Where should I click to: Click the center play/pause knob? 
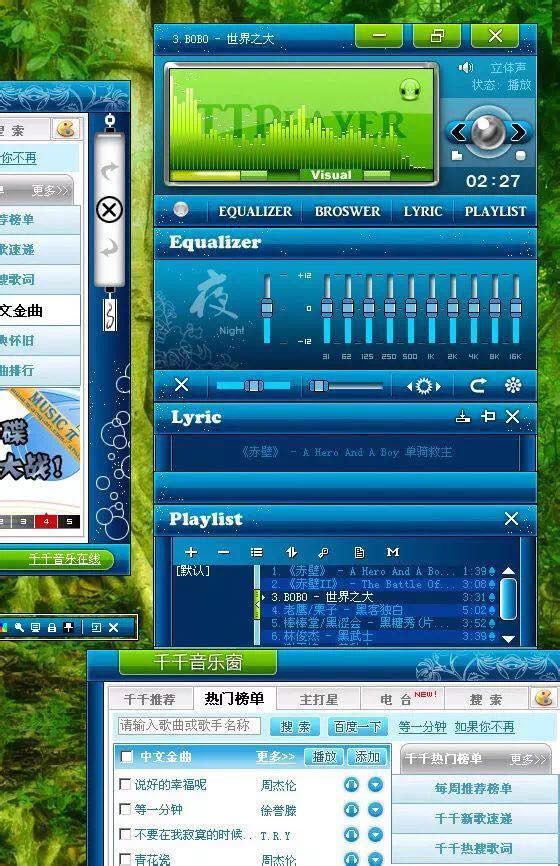488,131
